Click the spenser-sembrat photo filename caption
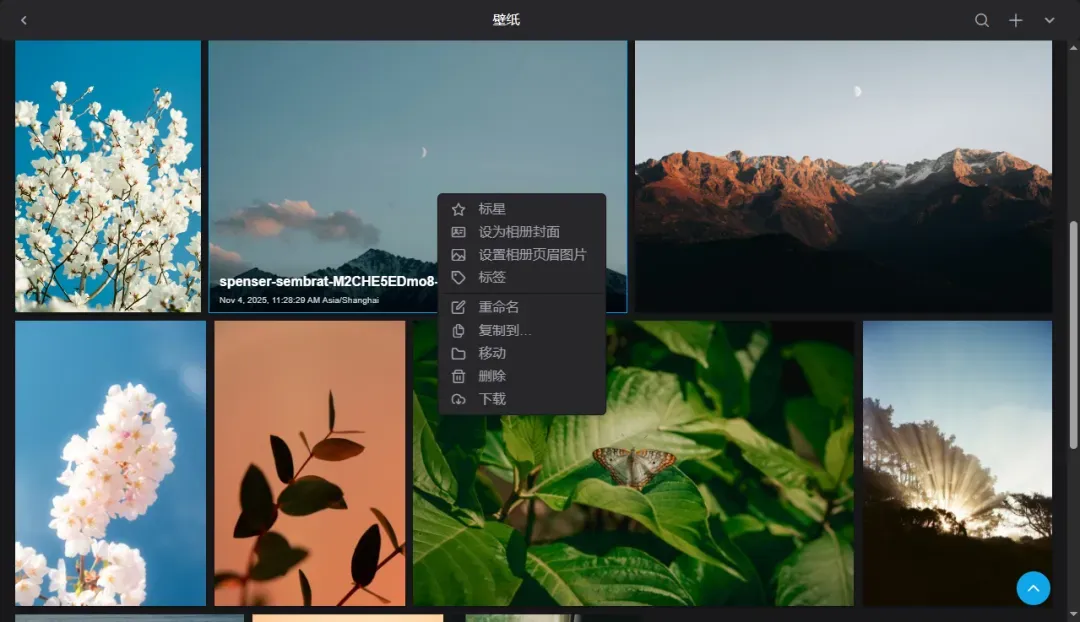Viewport: 1080px width, 622px height. [327, 282]
